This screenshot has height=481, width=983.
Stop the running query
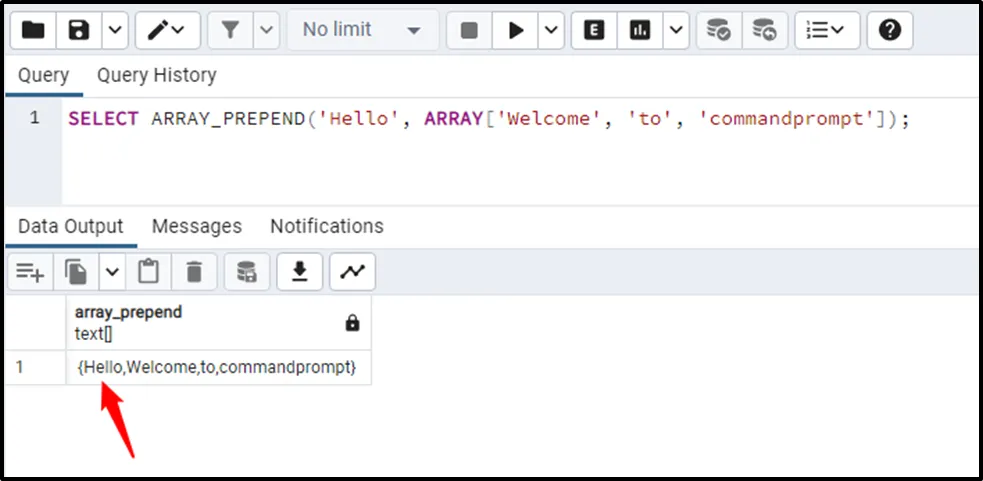469,31
